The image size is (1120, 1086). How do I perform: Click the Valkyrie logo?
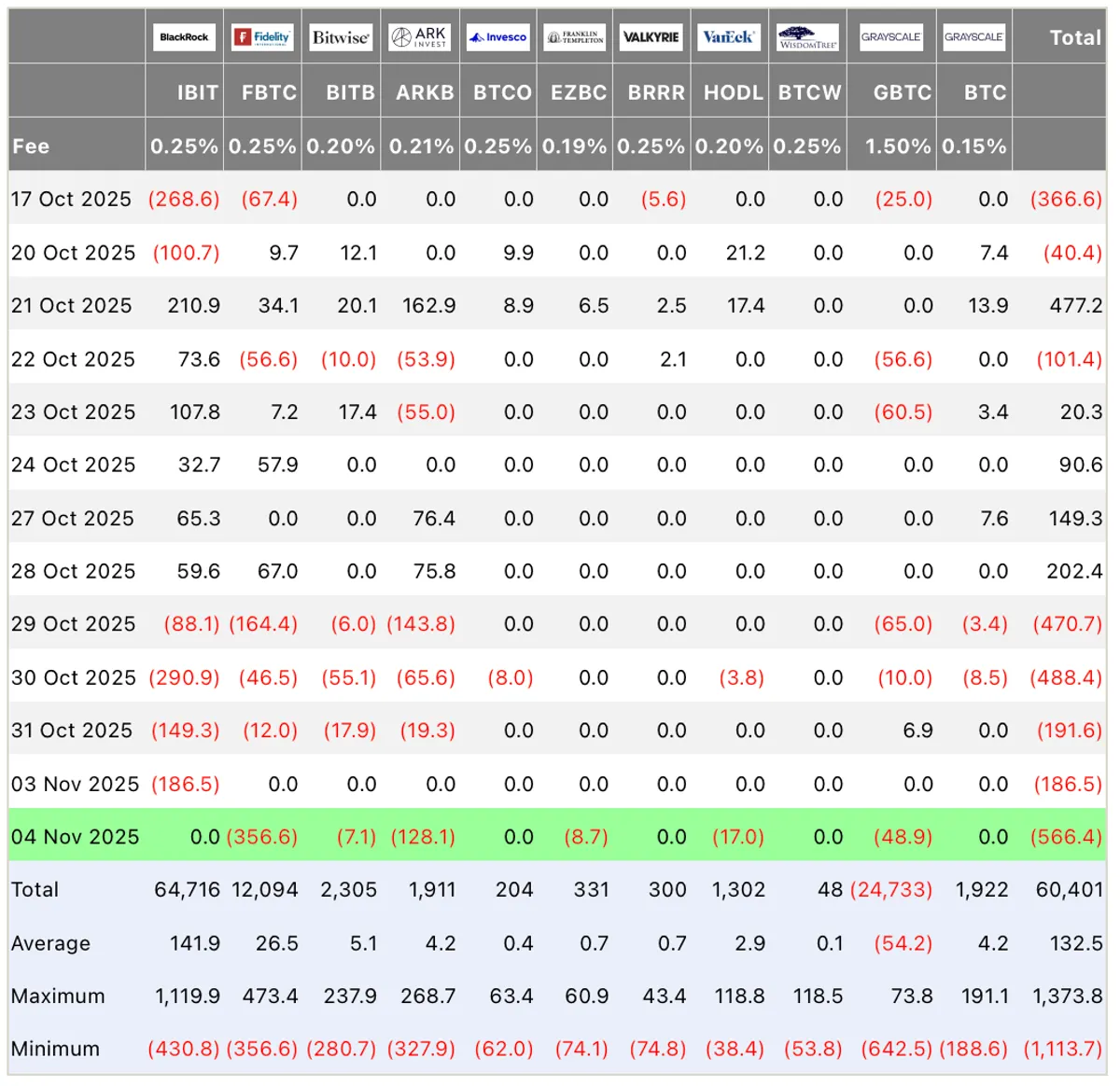pyautogui.click(x=652, y=37)
